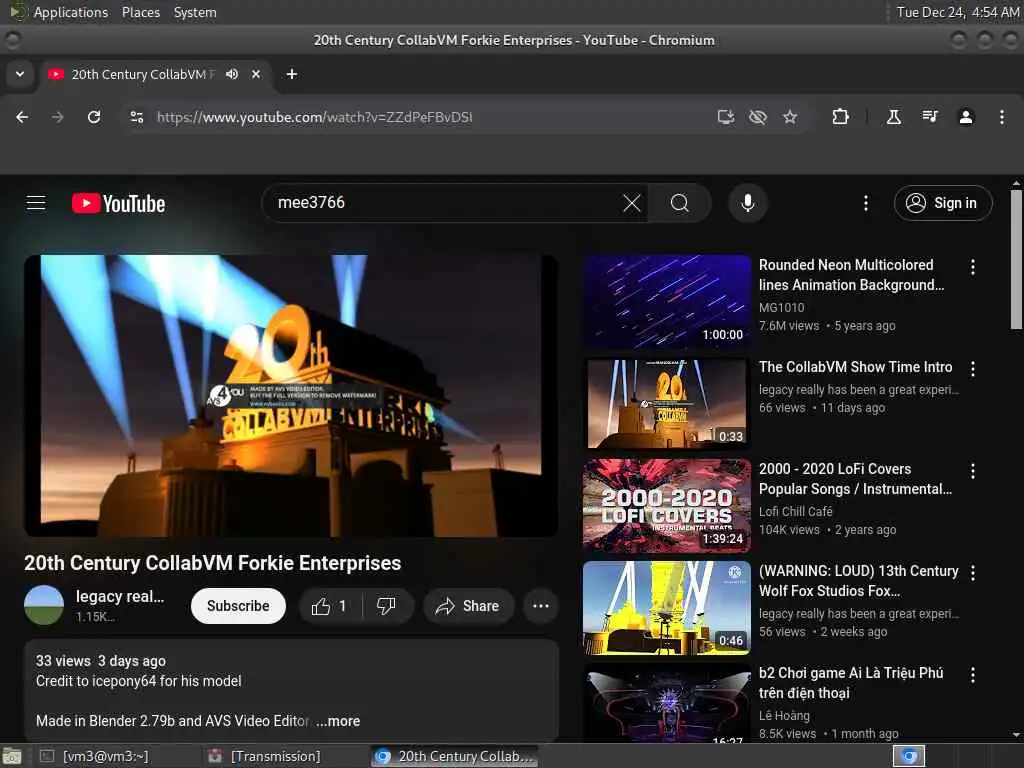Open the legacy real channel name link
Image resolution: width=1024 pixels, height=768 pixels.
pos(120,596)
